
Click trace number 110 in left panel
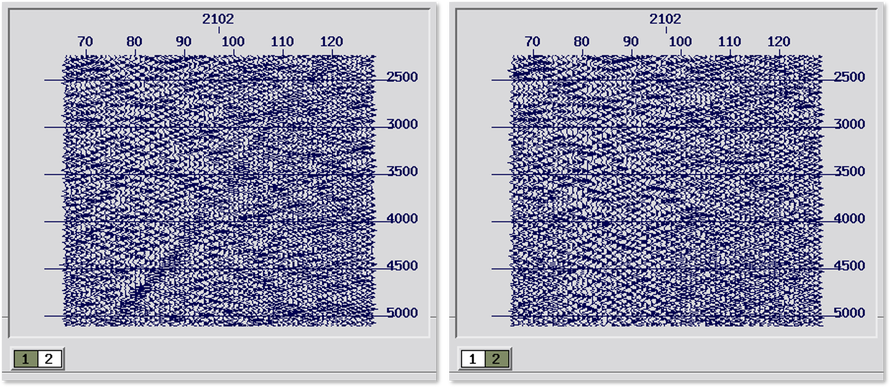pos(282,41)
